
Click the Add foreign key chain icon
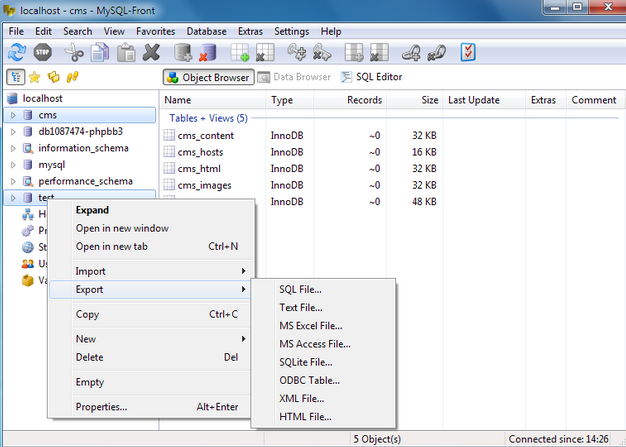(x=411, y=53)
